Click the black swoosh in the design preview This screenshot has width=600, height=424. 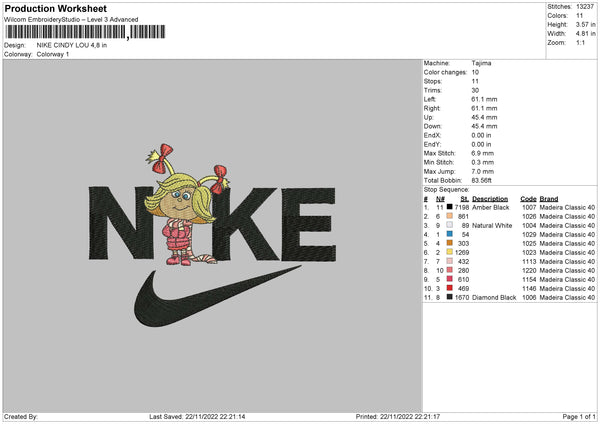pyautogui.click(x=217, y=297)
